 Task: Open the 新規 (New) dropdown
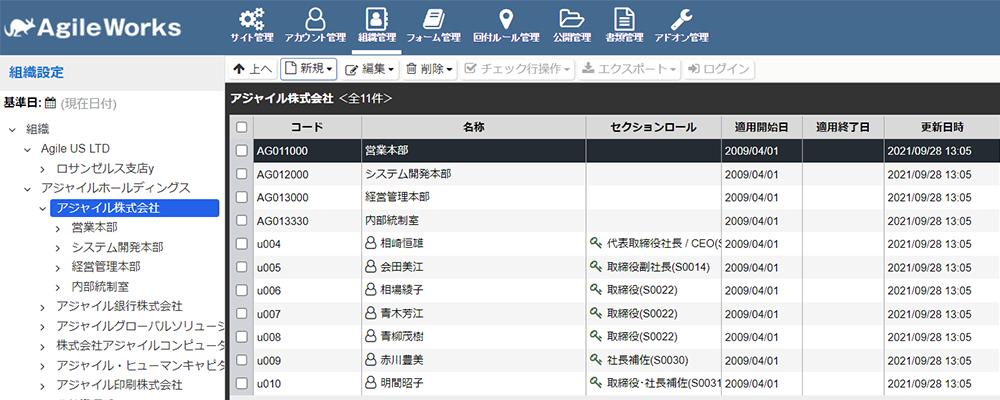[308, 69]
